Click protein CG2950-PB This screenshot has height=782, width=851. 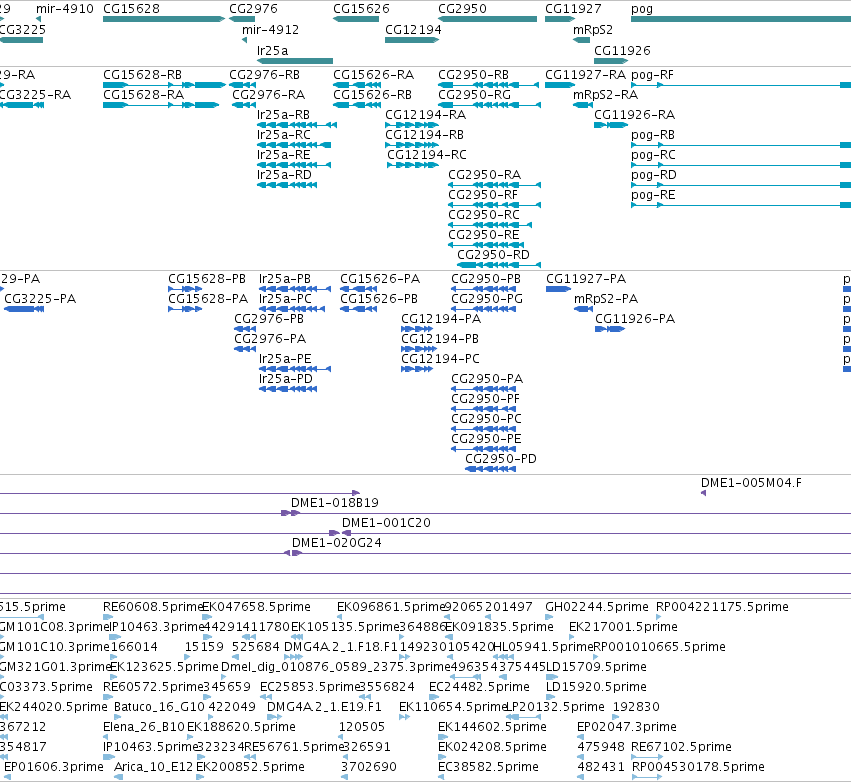pos(484,289)
